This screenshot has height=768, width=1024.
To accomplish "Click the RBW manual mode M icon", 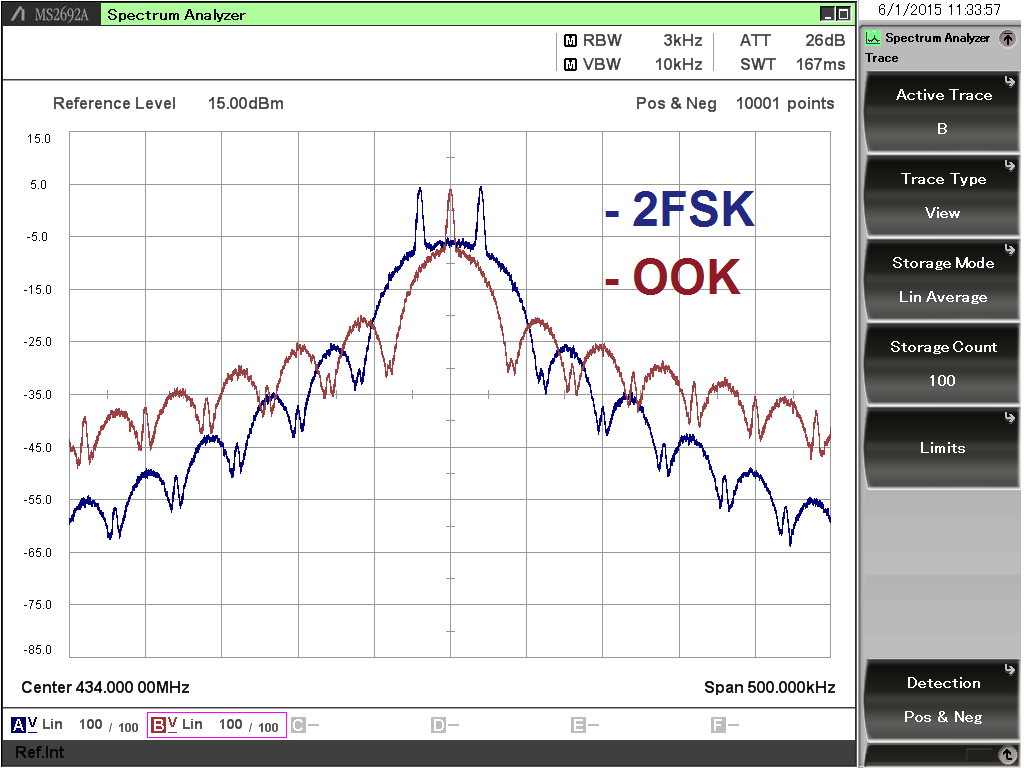I will [x=570, y=41].
